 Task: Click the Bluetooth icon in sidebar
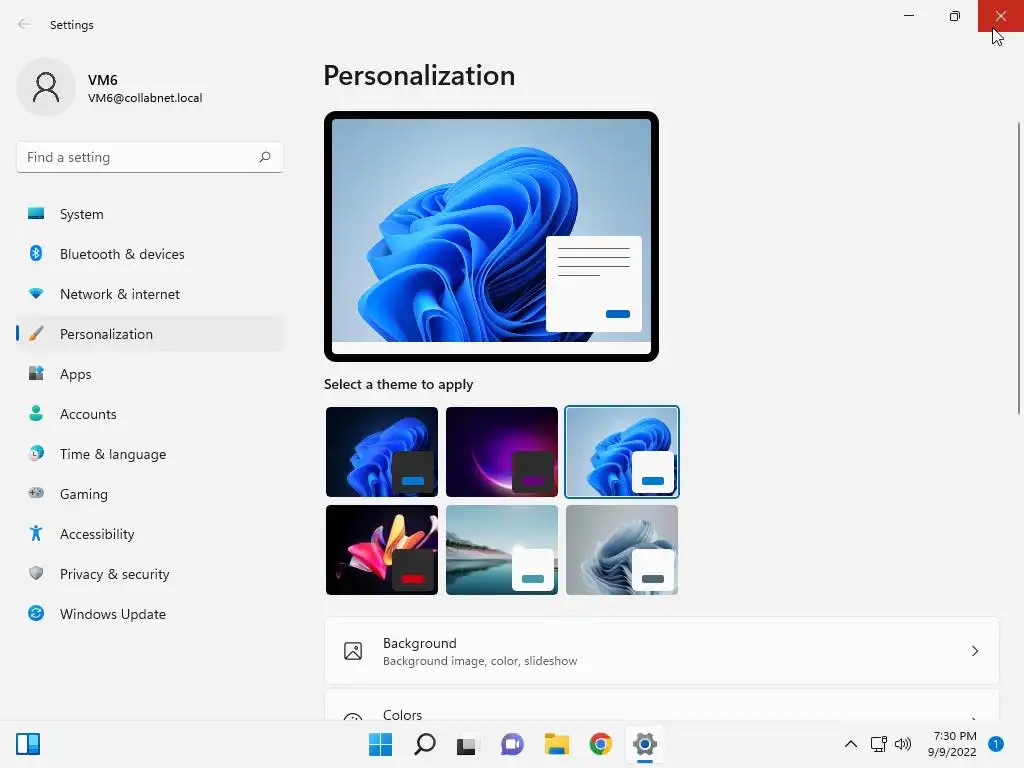(36, 253)
